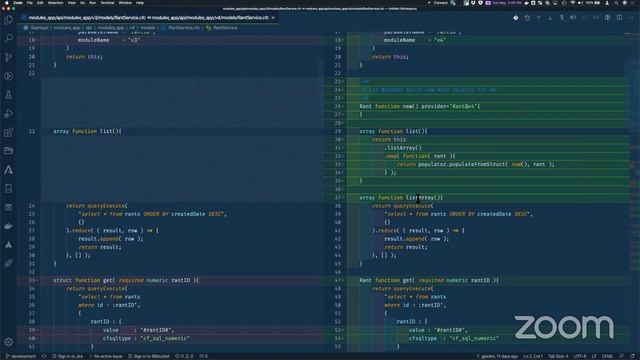This screenshot has height=360, width=640.
Task: Click line number 47 in right gutter
Action: (338, 280)
